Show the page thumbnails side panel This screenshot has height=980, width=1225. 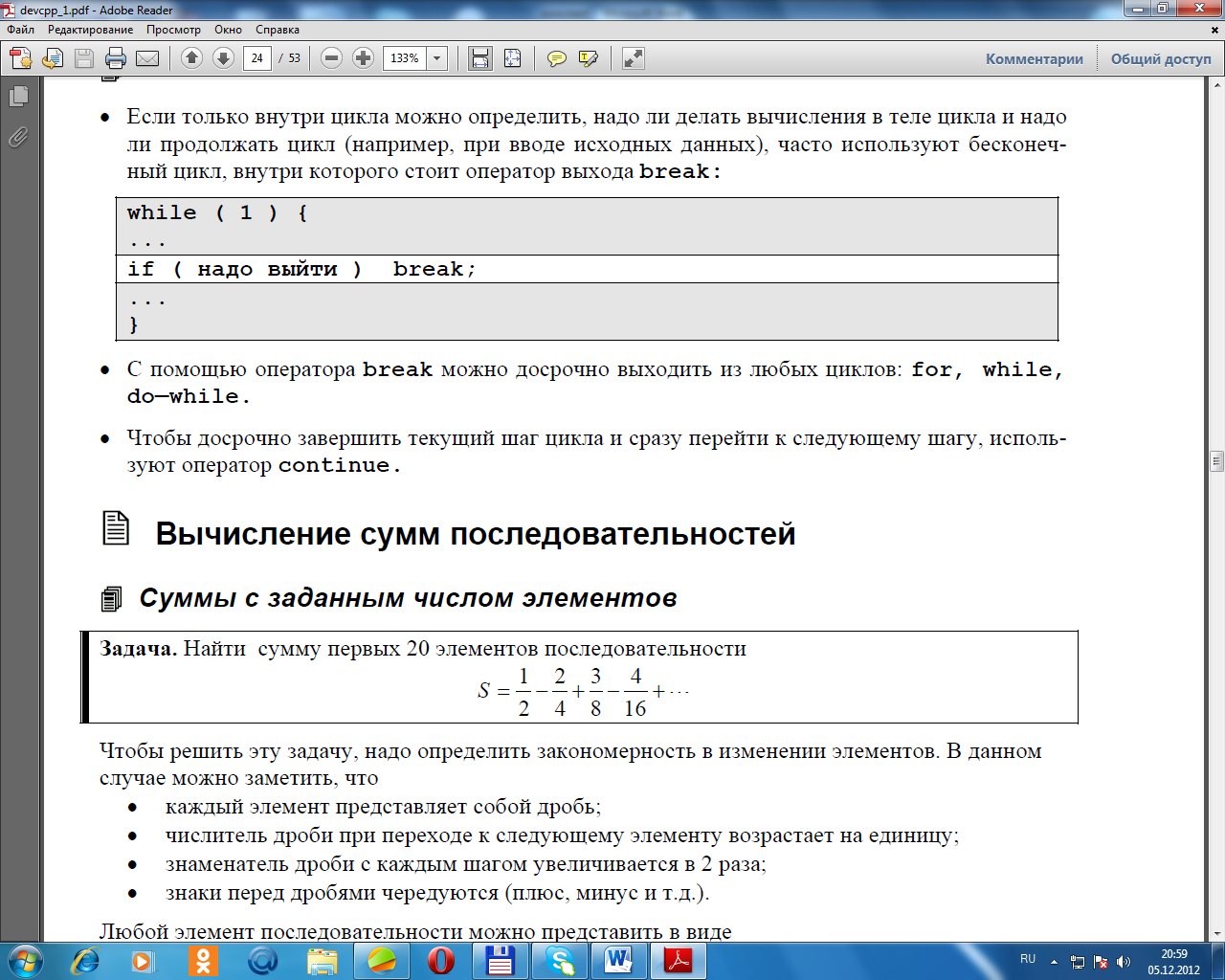tap(18, 97)
